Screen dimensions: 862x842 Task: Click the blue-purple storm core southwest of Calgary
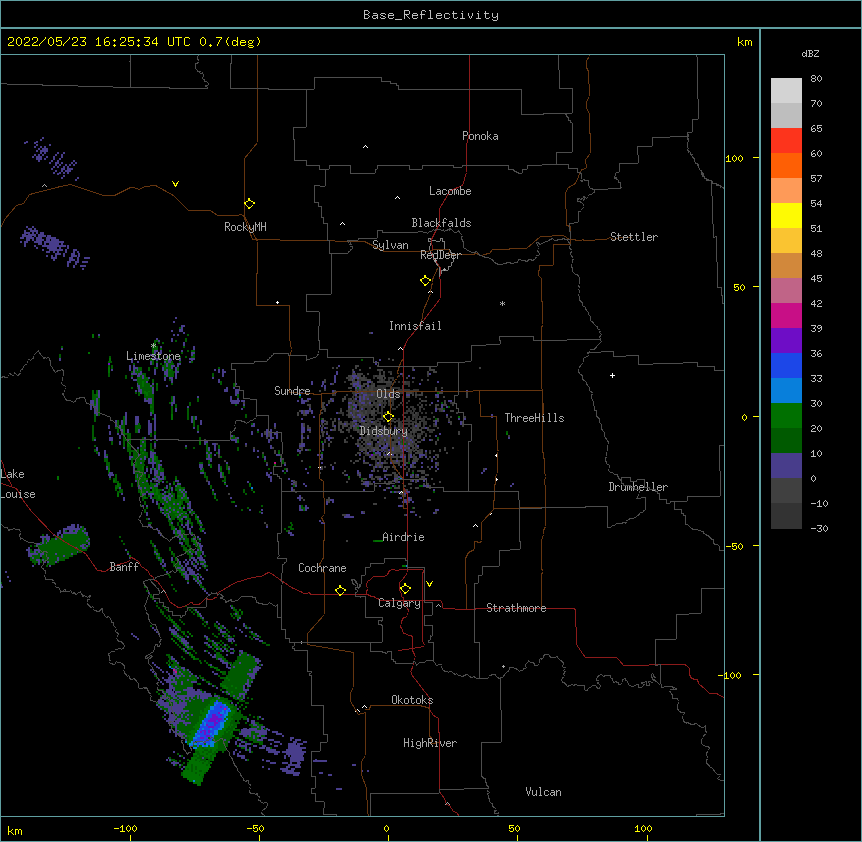[212, 723]
